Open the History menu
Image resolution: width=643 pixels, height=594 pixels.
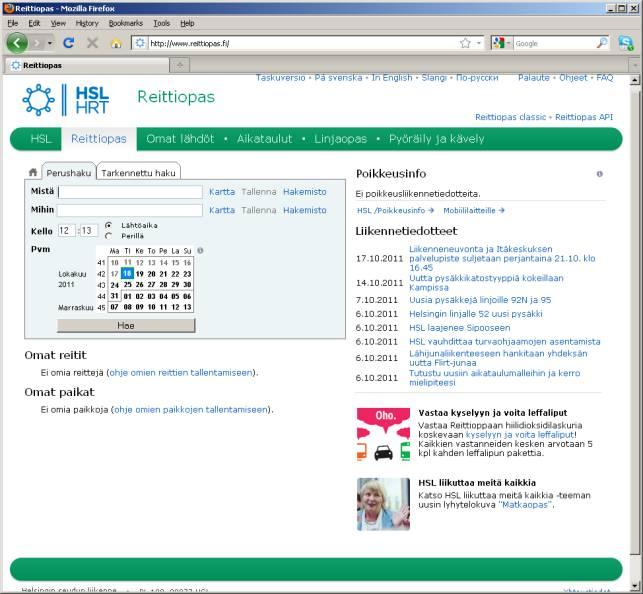[x=87, y=23]
